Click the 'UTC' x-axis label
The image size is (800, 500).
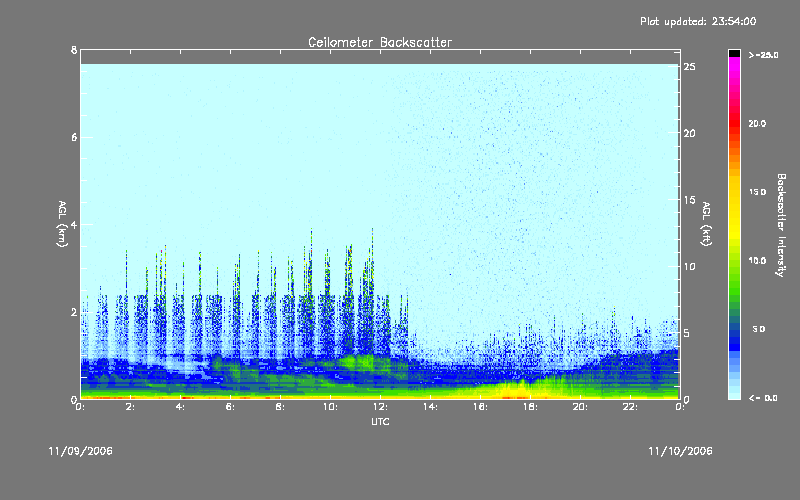(380, 421)
